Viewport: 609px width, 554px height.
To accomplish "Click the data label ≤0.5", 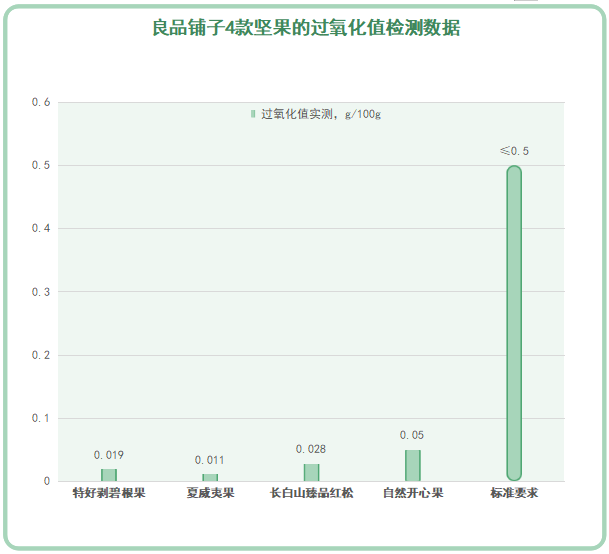I will pos(514,151).
